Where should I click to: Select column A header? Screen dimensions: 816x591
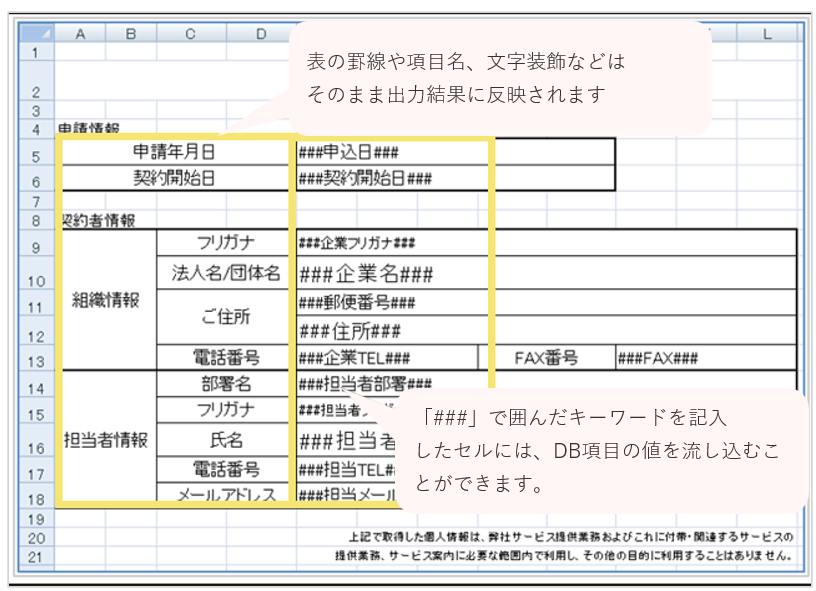click(80, 33)
